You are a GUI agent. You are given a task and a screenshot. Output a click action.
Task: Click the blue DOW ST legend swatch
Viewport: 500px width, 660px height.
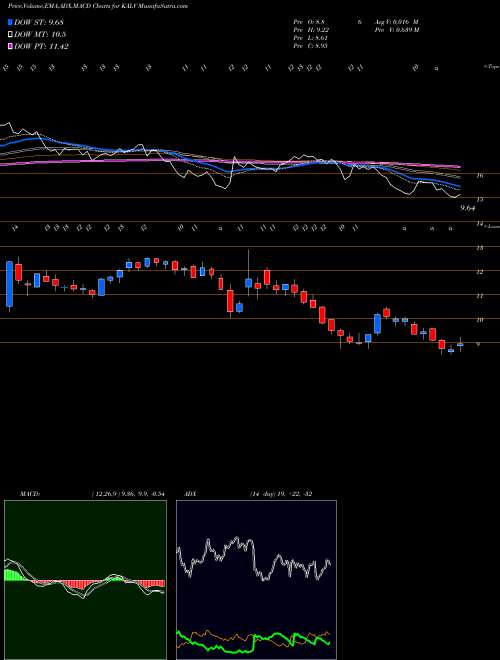tap(11, 22)
